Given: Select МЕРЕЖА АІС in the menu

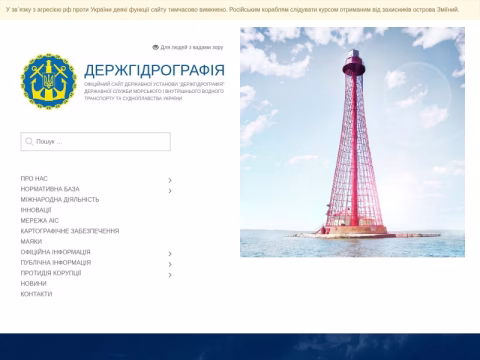Looking at the screenshot, I should click(x=40, y=221).
